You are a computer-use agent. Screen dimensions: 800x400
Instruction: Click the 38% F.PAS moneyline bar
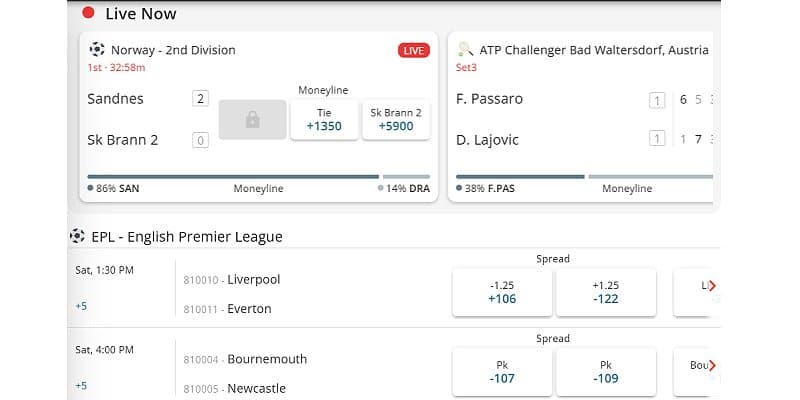click(520, 177)
